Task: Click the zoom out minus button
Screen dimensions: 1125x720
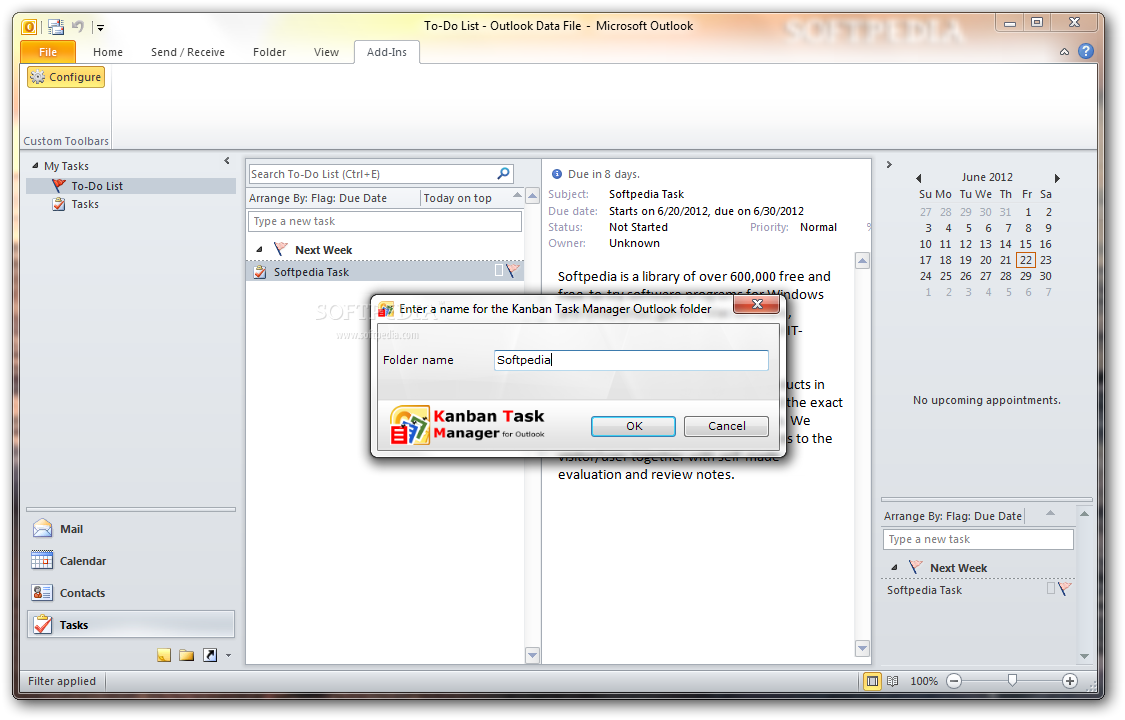Action: 954,681
